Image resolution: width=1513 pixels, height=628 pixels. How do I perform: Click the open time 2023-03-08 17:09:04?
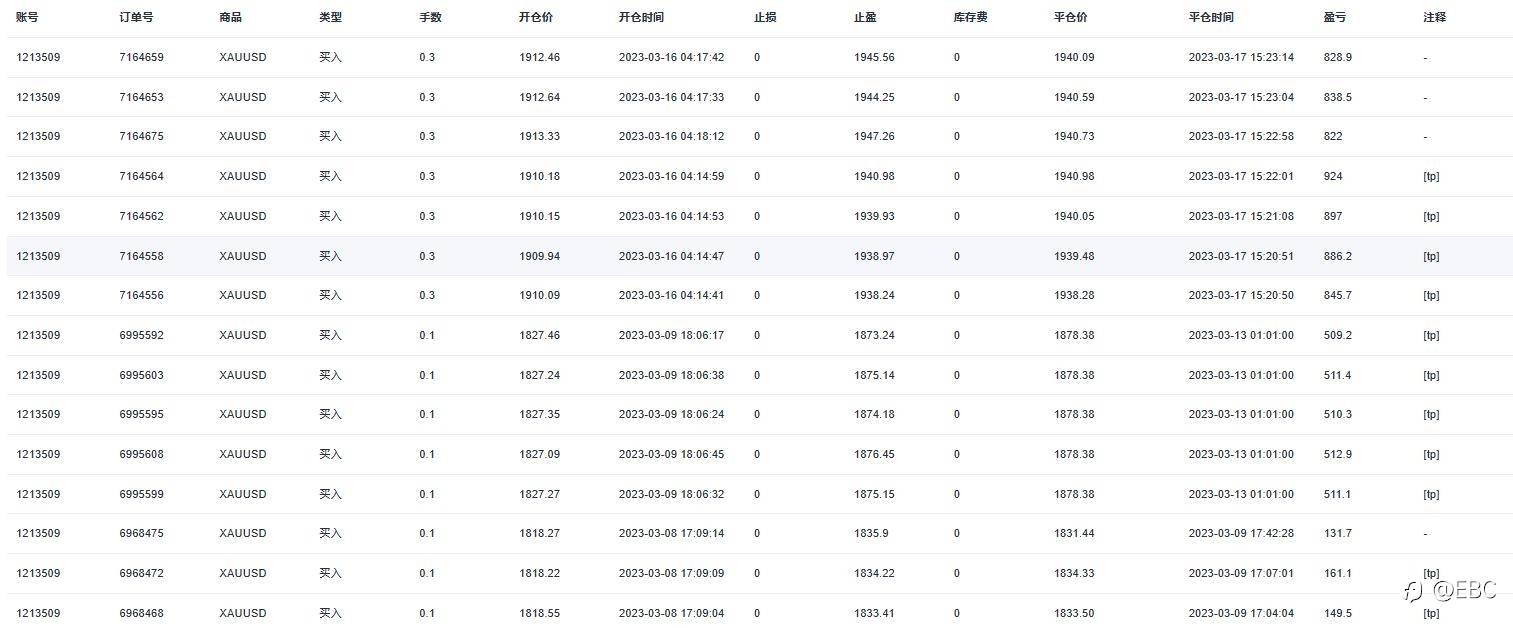671,613
